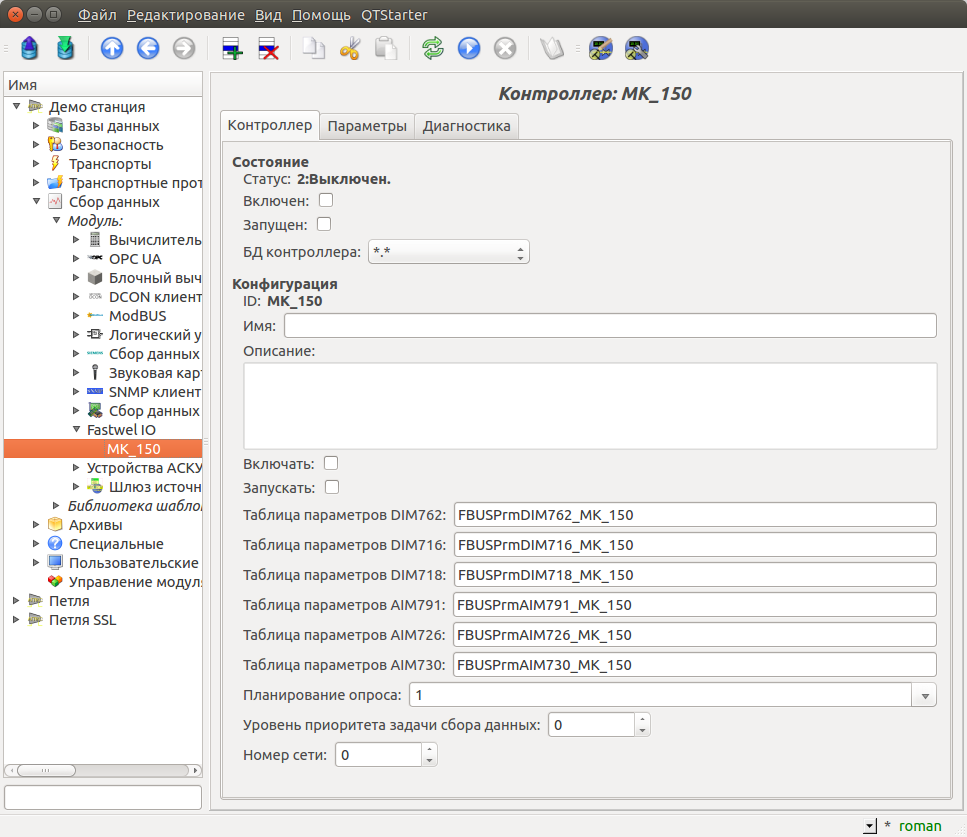The image size is (967, 837).
Task: Open the 'БД контроллера' dropdown
Action: pos(448,252)
